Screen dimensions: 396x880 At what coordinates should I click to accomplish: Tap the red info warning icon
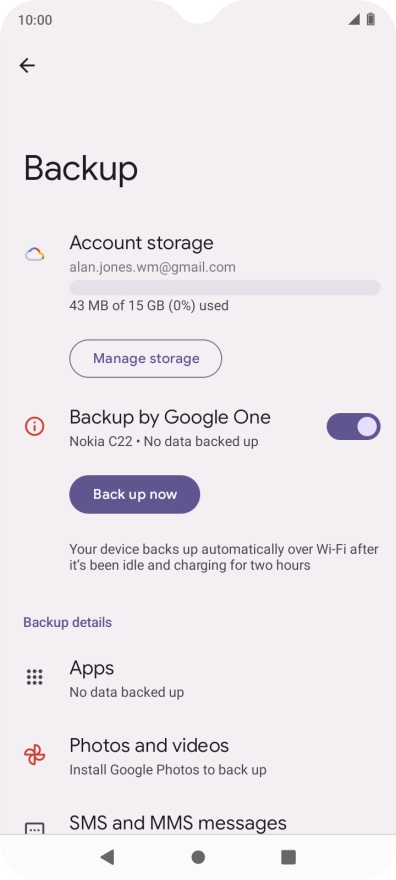coord(34,426)
